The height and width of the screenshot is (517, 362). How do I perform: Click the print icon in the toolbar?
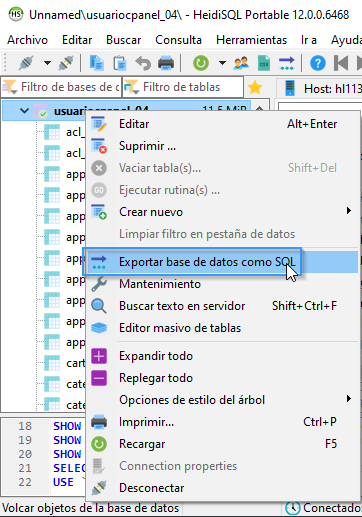166,63
